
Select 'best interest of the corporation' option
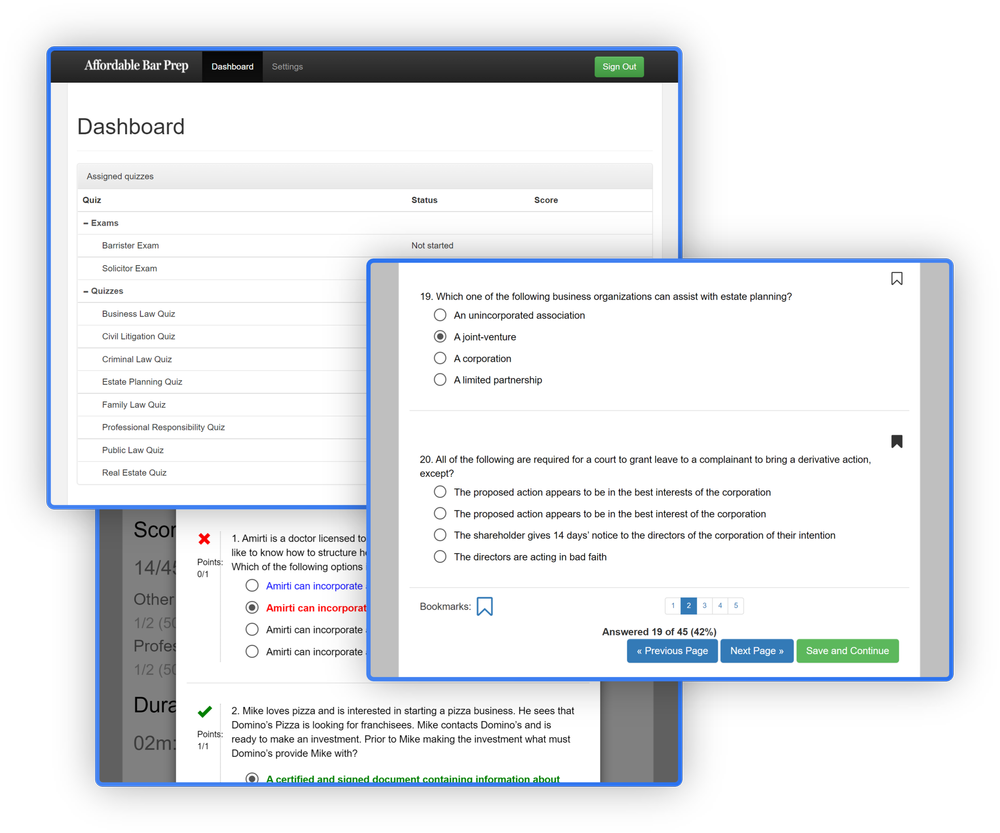tap(440, 513)
